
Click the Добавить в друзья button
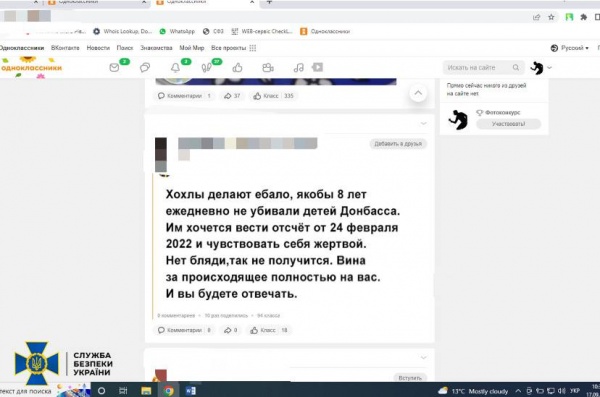[398, 144]
